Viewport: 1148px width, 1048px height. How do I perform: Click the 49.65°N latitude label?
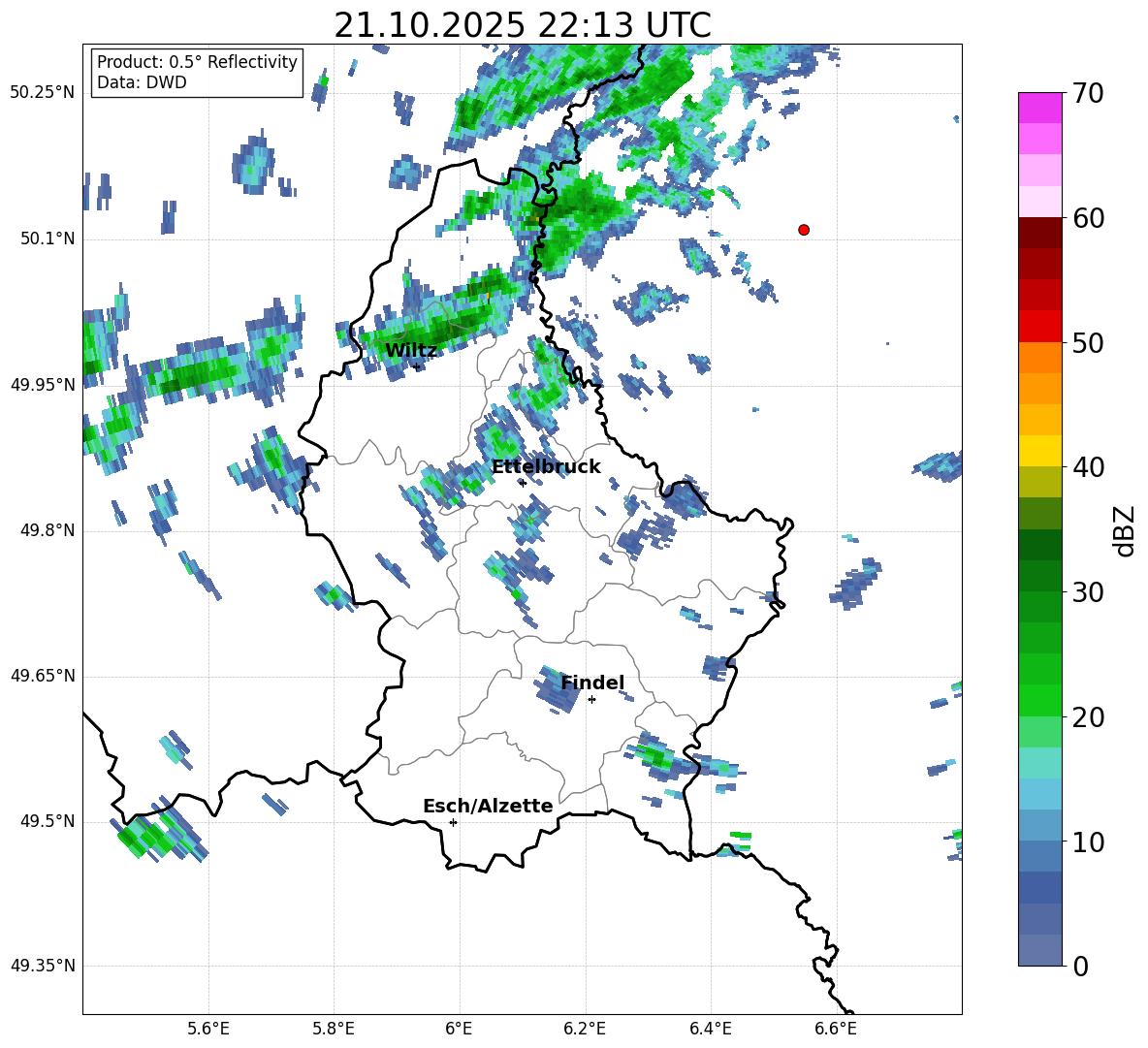43,675
